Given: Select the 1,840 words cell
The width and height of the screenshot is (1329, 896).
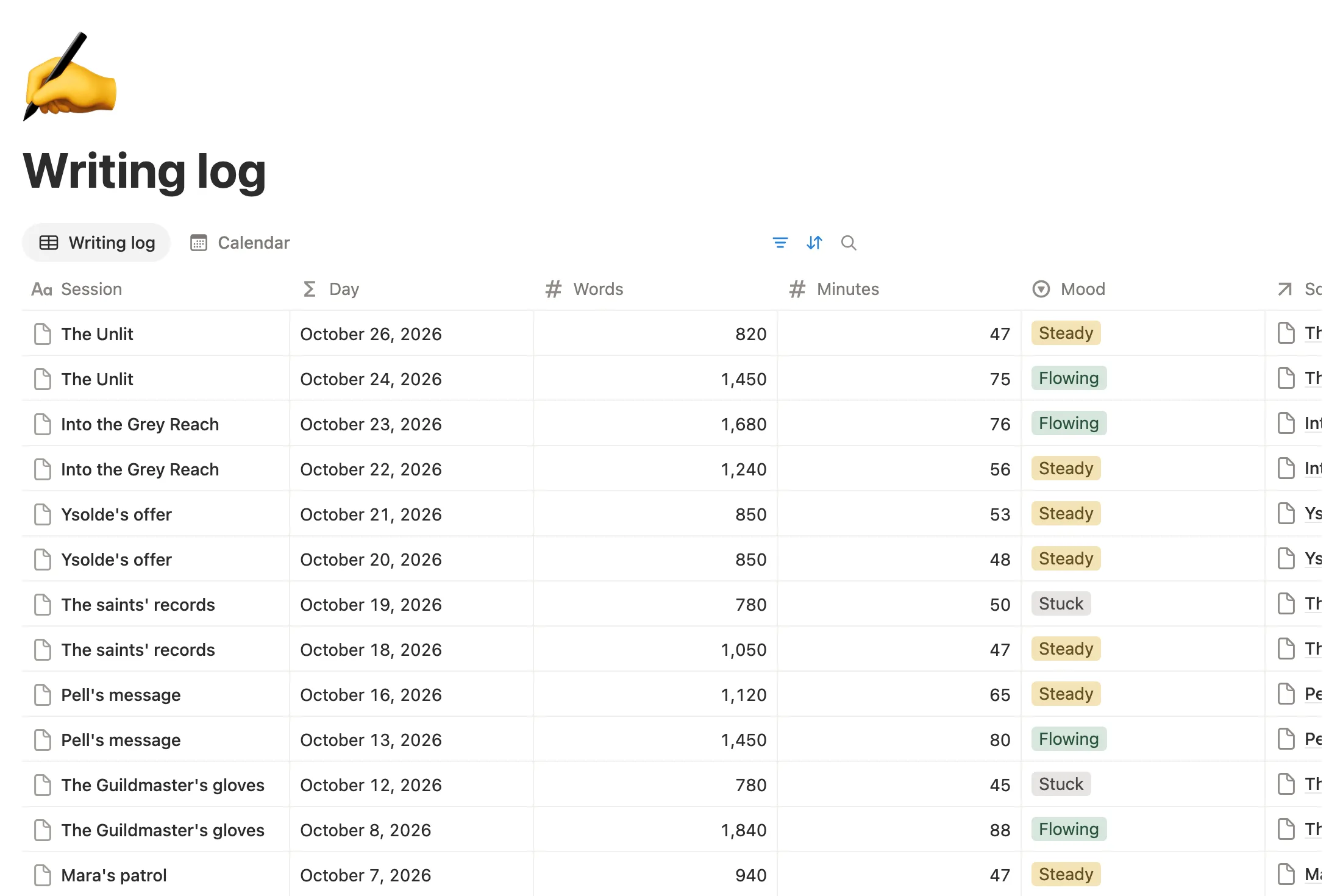Looking at the screenshot, I should point(655,830).
